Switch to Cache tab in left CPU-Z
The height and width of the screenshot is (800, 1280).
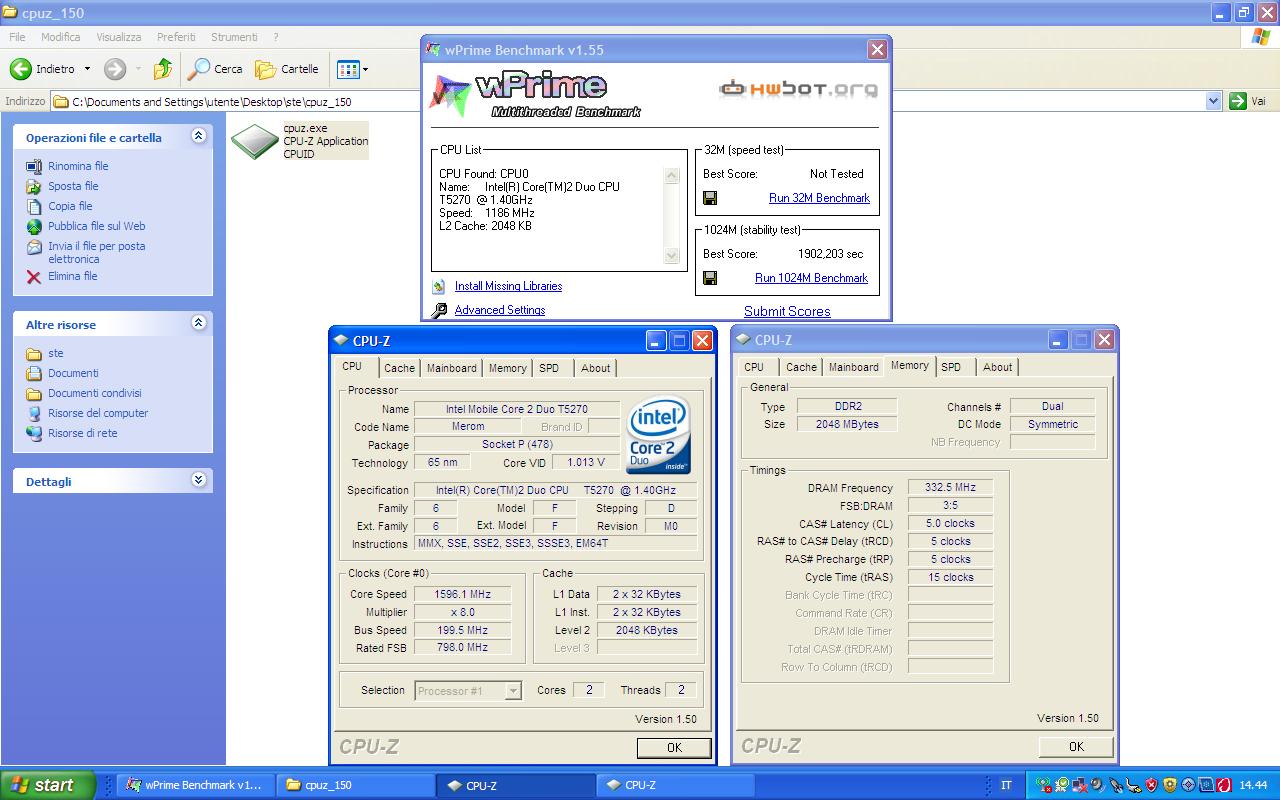399,368
